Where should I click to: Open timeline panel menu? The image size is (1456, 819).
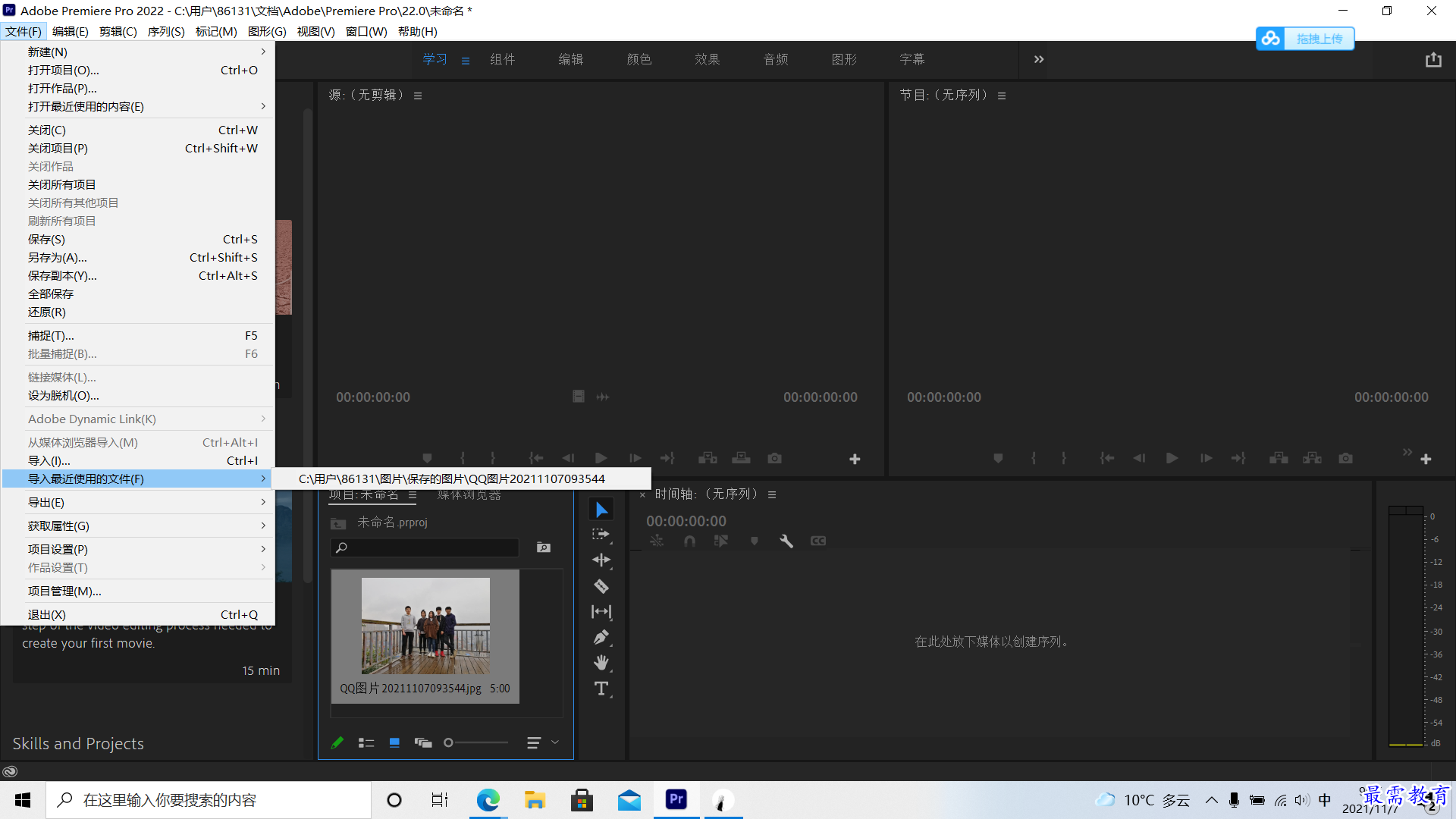[772, 494]
